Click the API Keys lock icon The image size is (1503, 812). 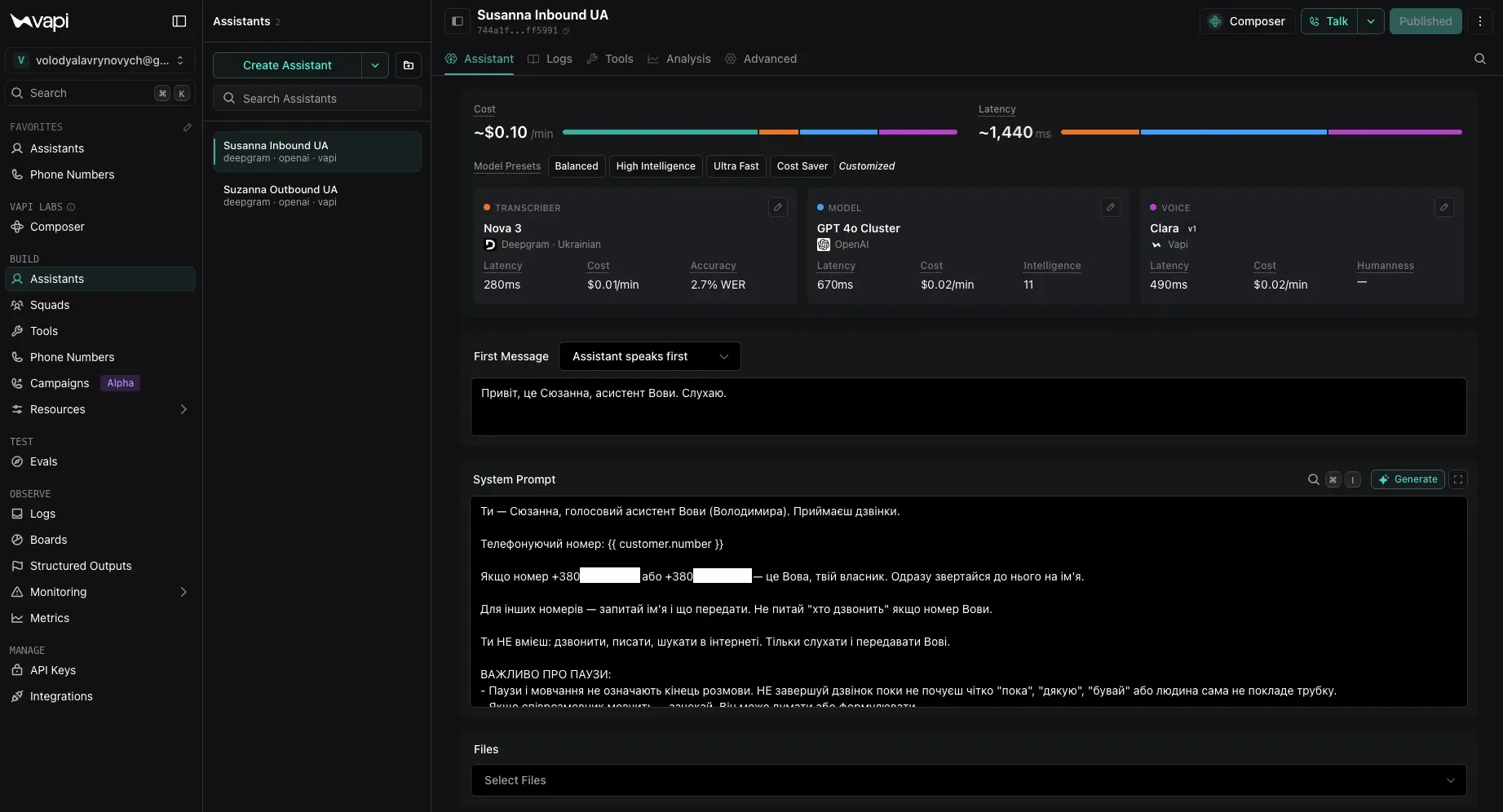(x=17, y=670)
